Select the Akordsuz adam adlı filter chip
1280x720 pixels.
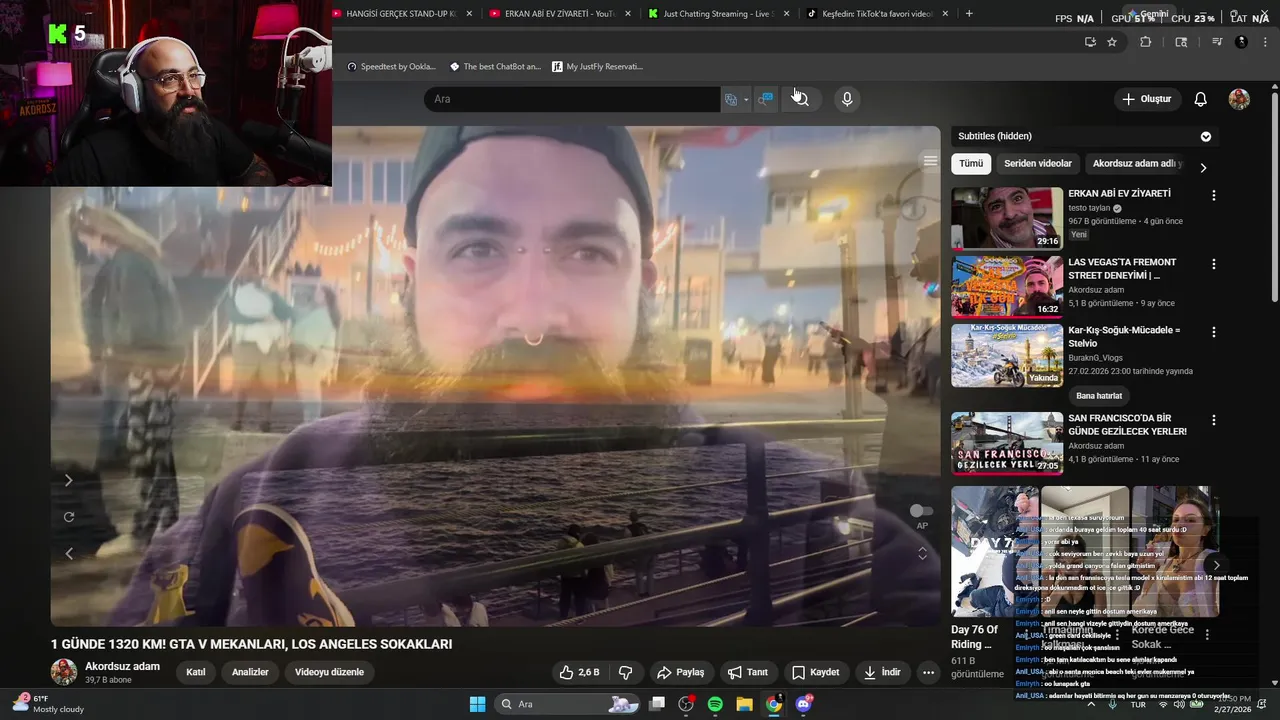(1137, 164)
